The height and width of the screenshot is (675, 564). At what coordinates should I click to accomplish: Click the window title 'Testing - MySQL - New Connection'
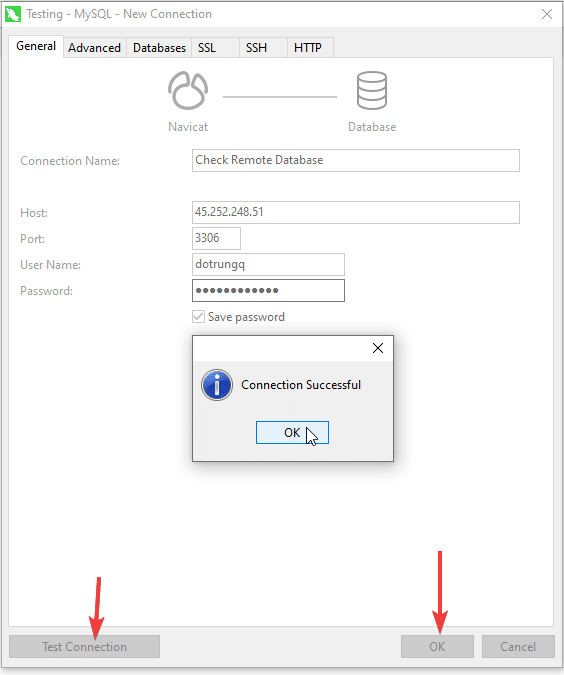tap(119, 14)
